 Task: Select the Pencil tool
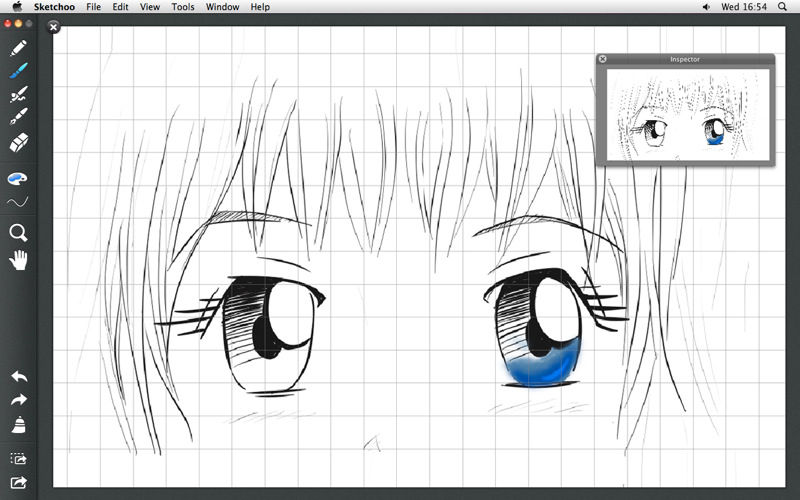pyautogui.click(x=18, y=48)
